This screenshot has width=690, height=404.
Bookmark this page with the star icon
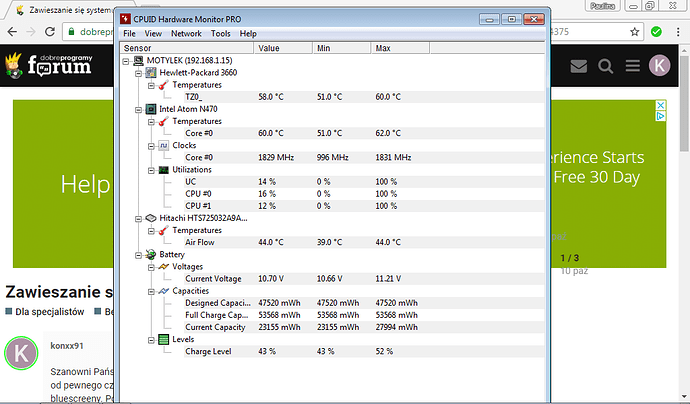[634, 32]
